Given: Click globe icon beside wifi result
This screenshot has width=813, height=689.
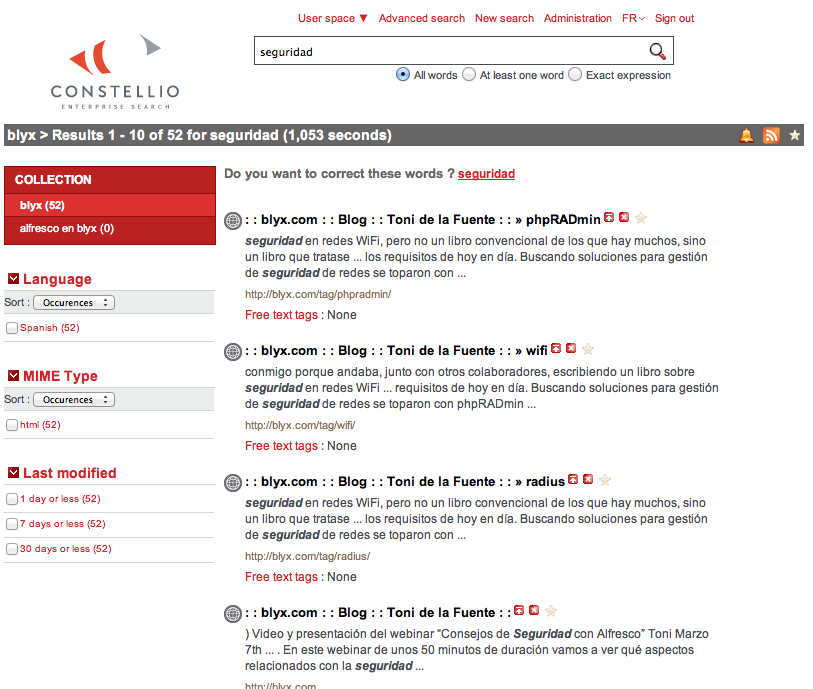Looking at the screenshot, I should (x=233, y=352).
